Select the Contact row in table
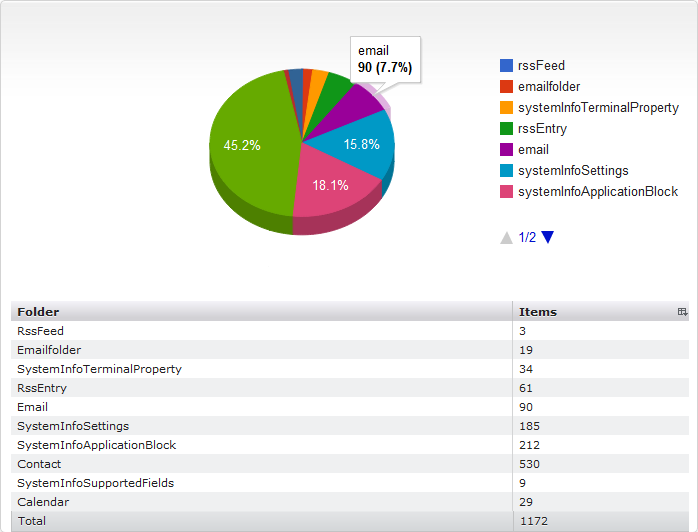698x532 pixels. click(39, 464)
